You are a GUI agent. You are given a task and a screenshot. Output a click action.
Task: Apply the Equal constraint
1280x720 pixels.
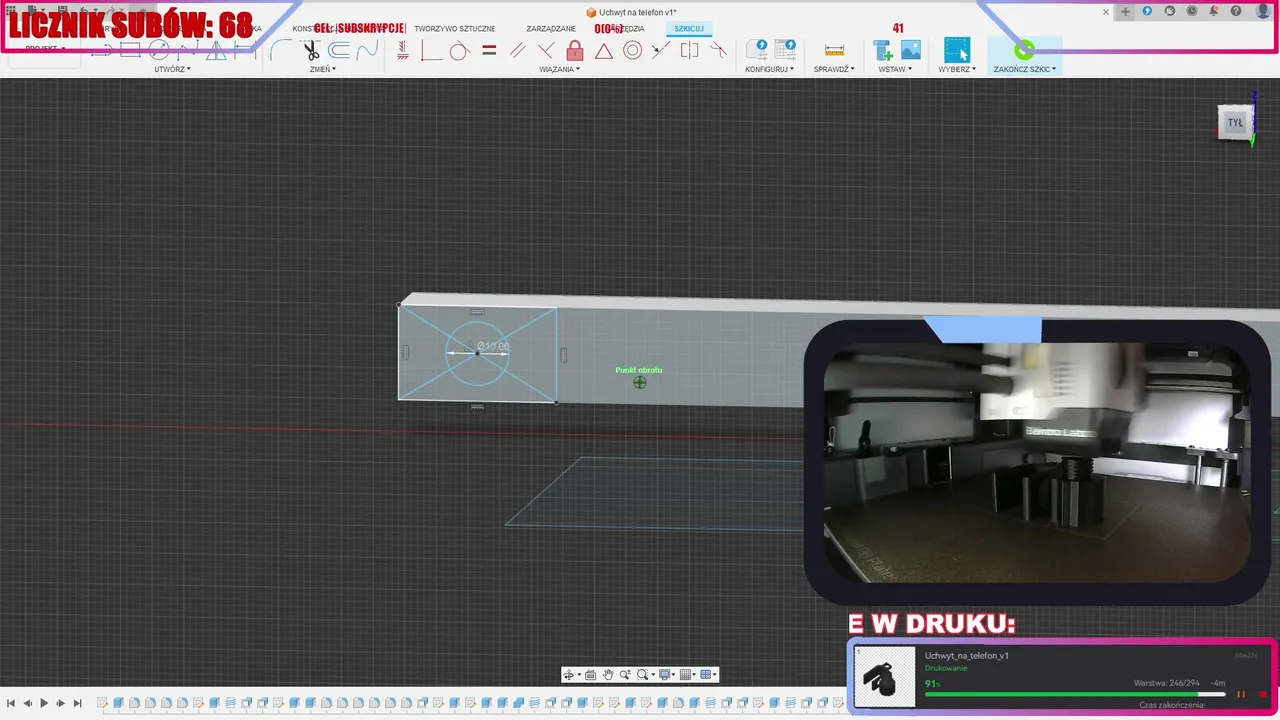[x=489, y=50]
